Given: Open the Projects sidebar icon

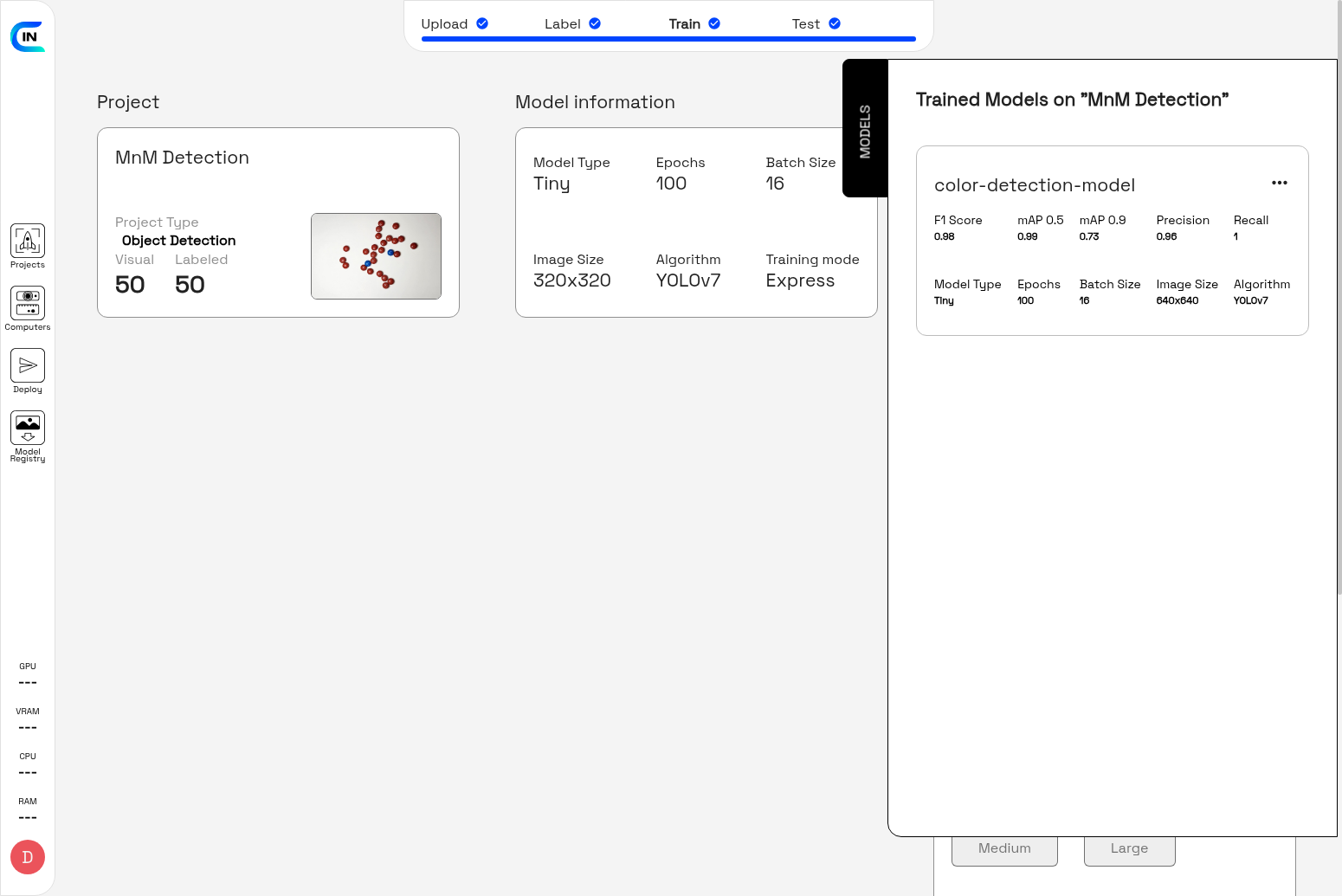Looking at the screenshot, I should 28,242.
